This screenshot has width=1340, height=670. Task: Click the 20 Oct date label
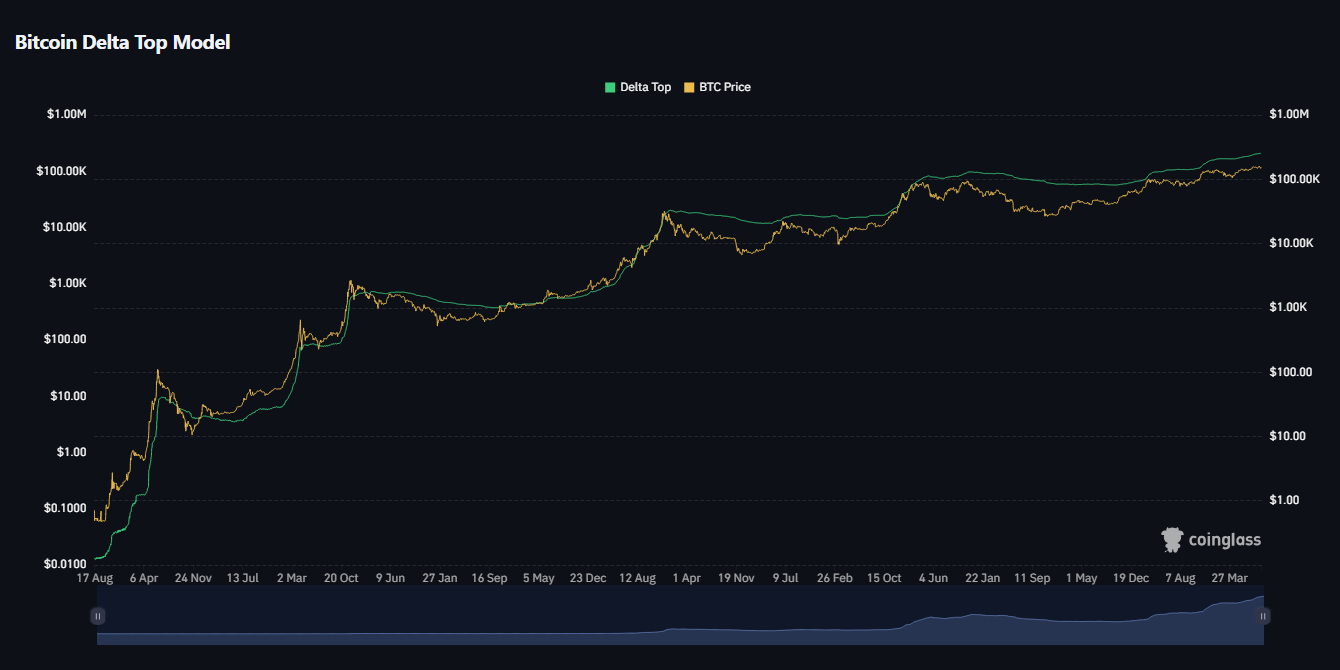pos(342,578)
